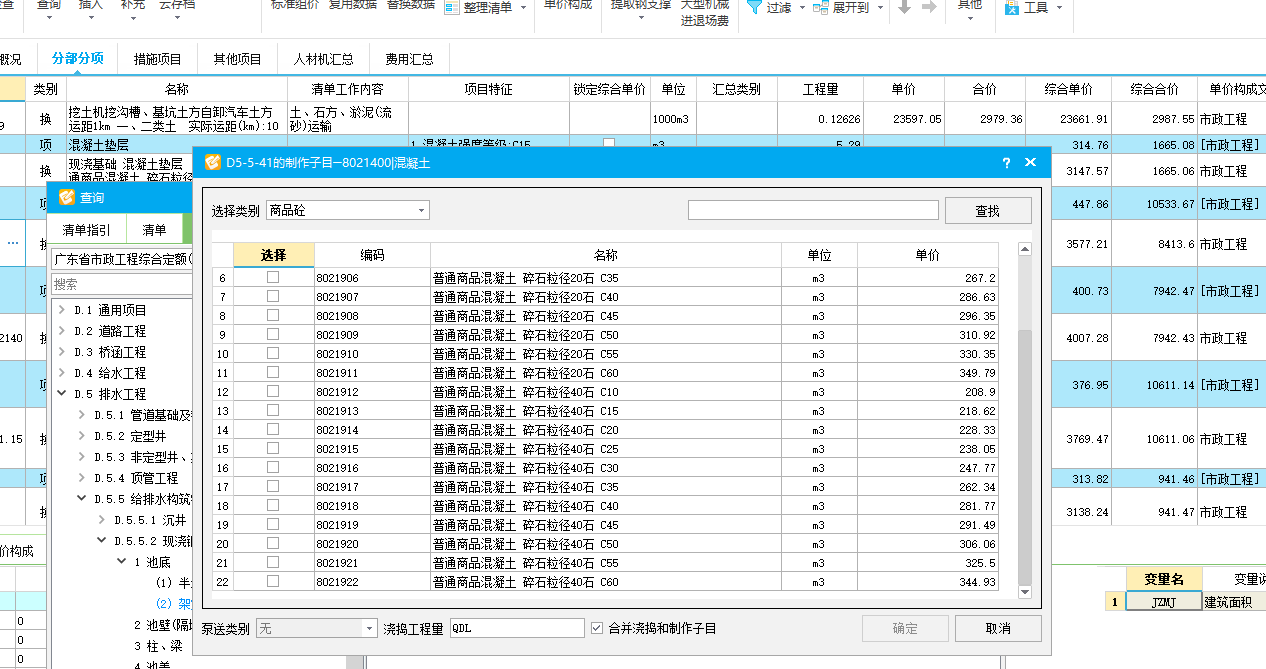
Task: Click the 查找 button
Action: click(x=987, y=210)
